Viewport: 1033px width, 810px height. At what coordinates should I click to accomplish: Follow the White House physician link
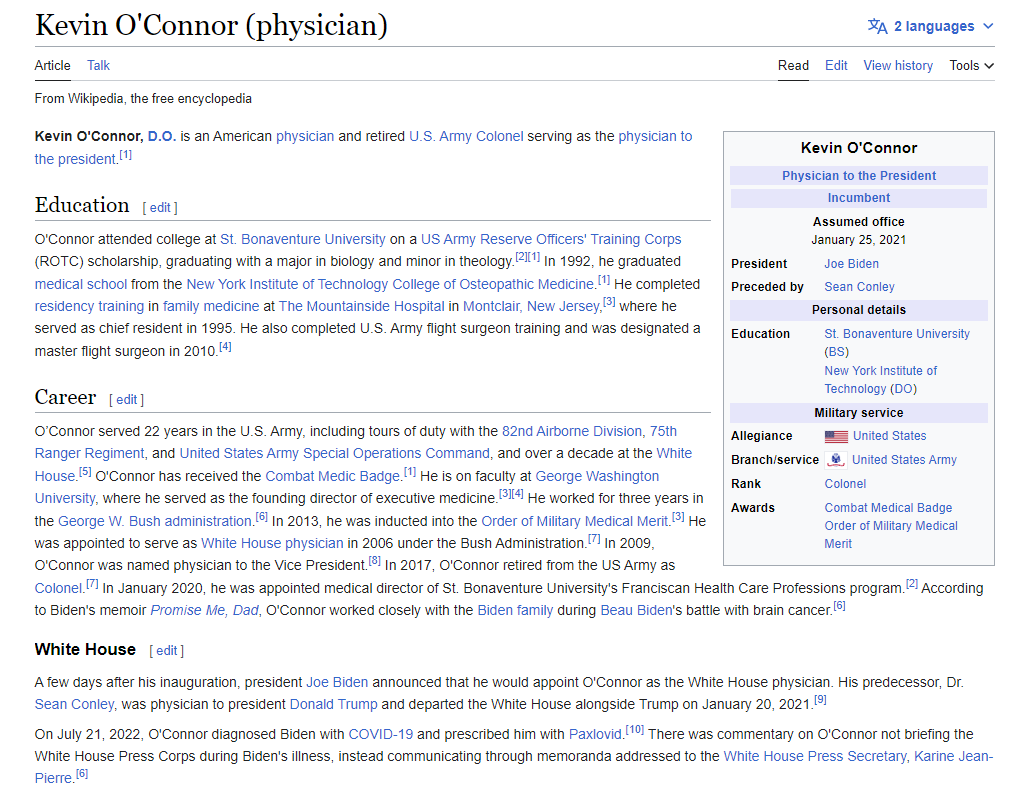point(272,543)
